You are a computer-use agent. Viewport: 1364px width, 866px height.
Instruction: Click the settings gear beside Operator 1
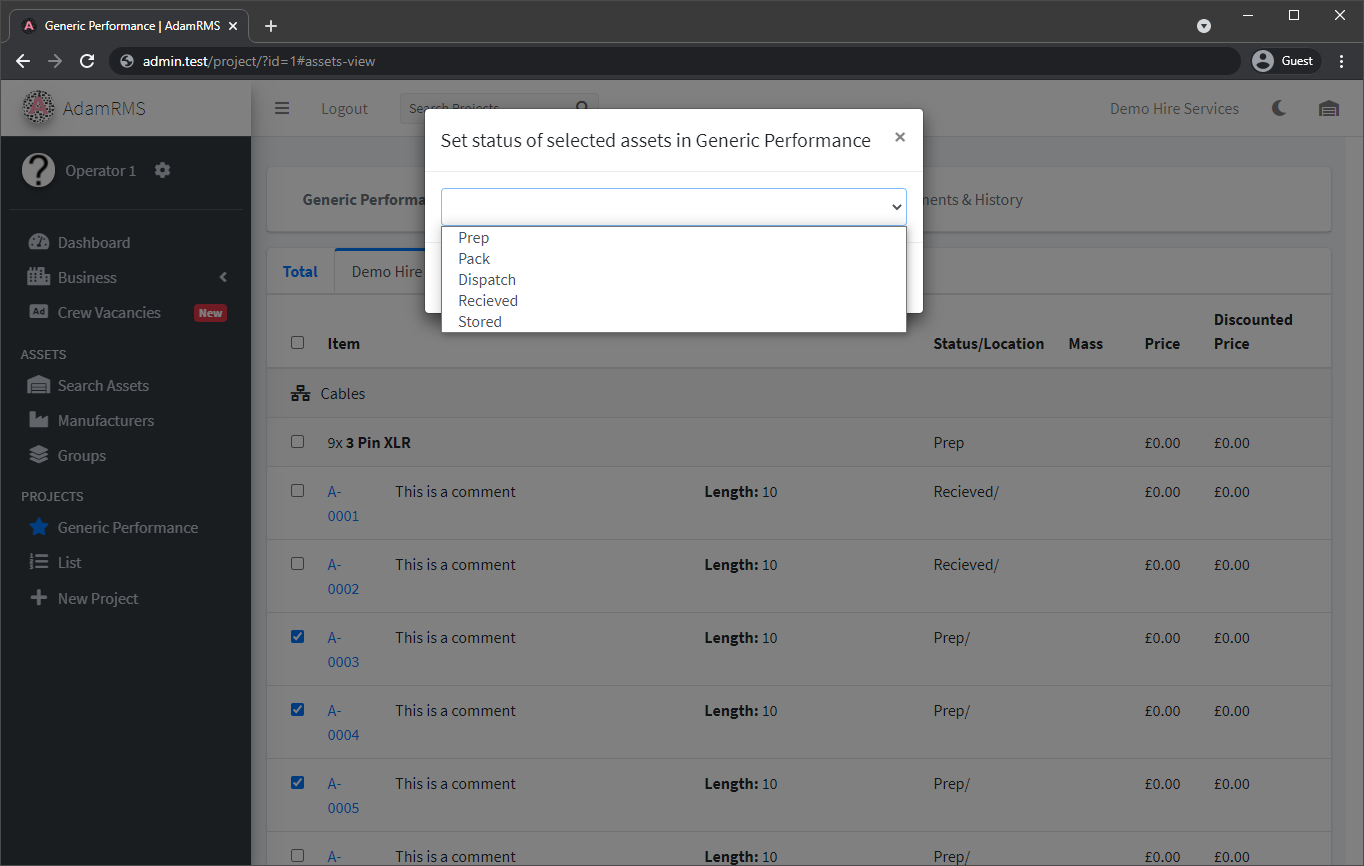tap(162, 170)
